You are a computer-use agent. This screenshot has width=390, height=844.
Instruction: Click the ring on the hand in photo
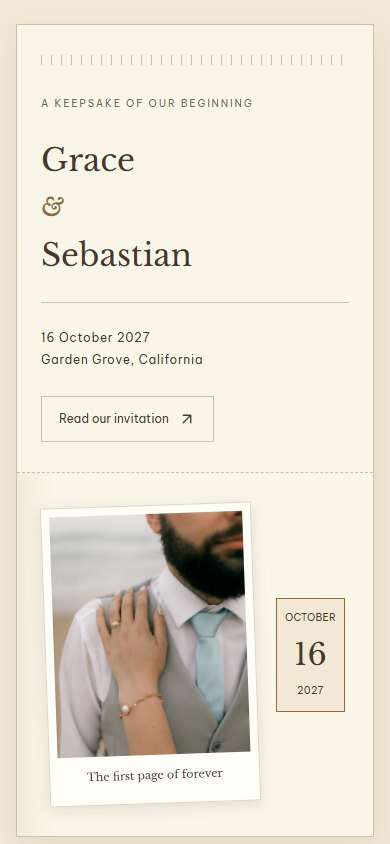click(115, 624)
